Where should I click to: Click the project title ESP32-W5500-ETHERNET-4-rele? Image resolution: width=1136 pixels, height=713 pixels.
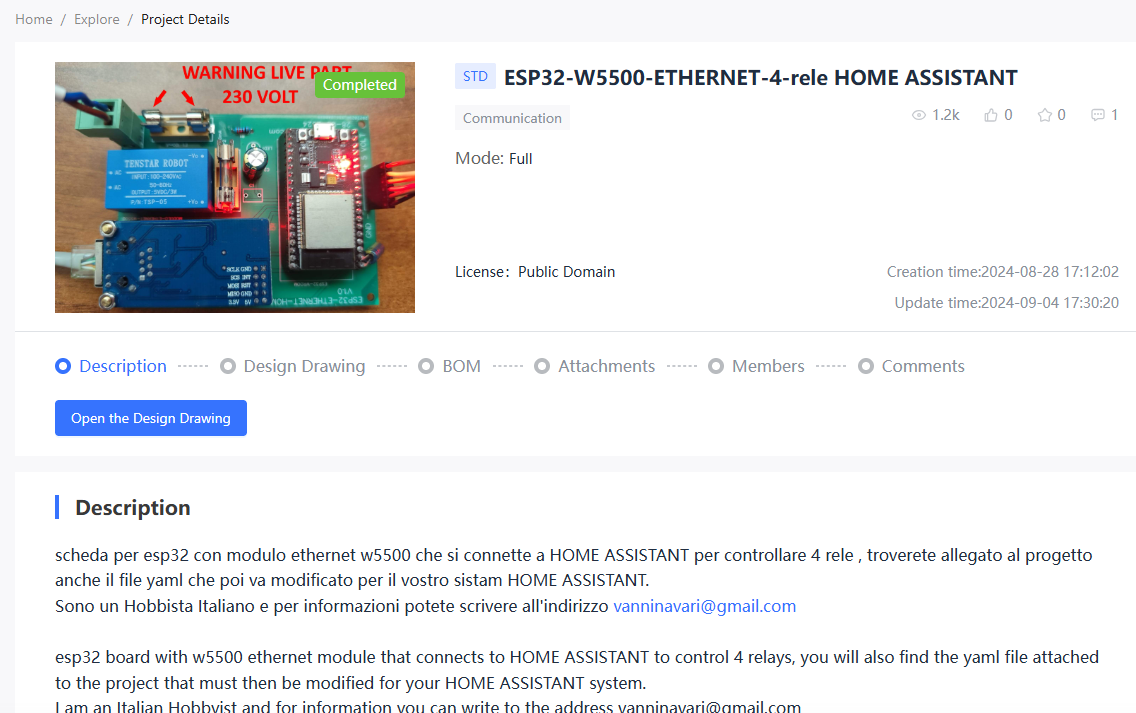coord(760,78)
